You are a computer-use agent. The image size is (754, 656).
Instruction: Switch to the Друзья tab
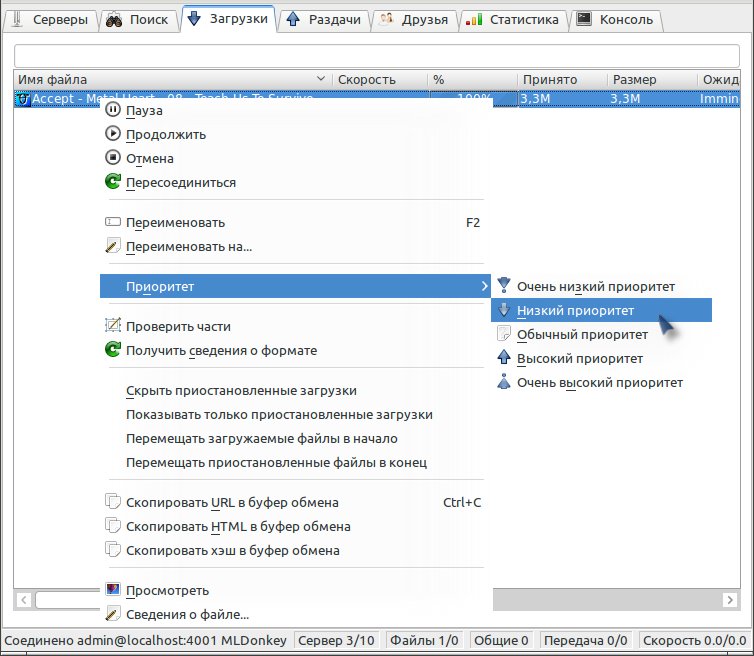click(x=414, y=20)
